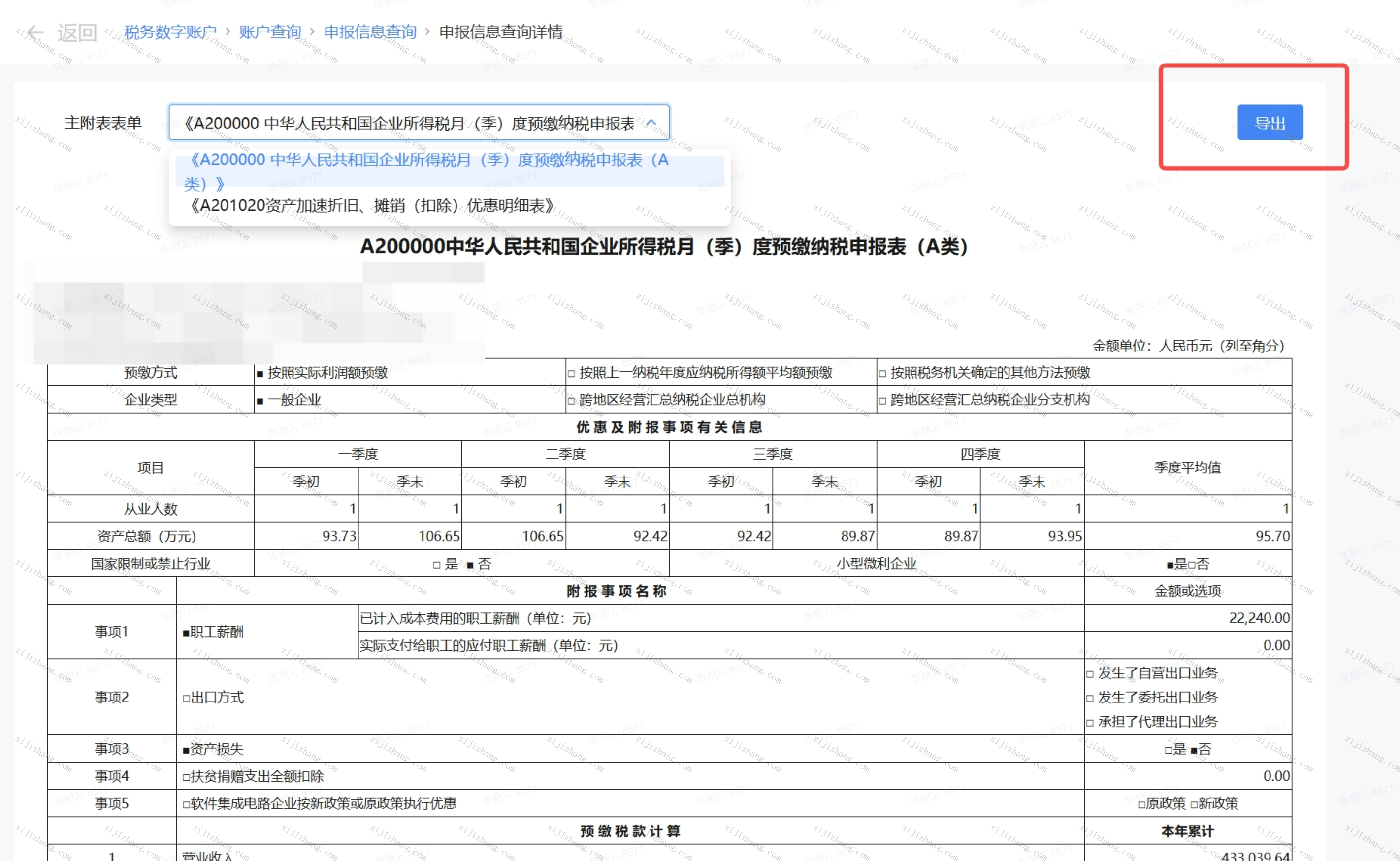
Task: Collapse the 主附表表单 dropdown chevron
Action: [x=651, y=123]
